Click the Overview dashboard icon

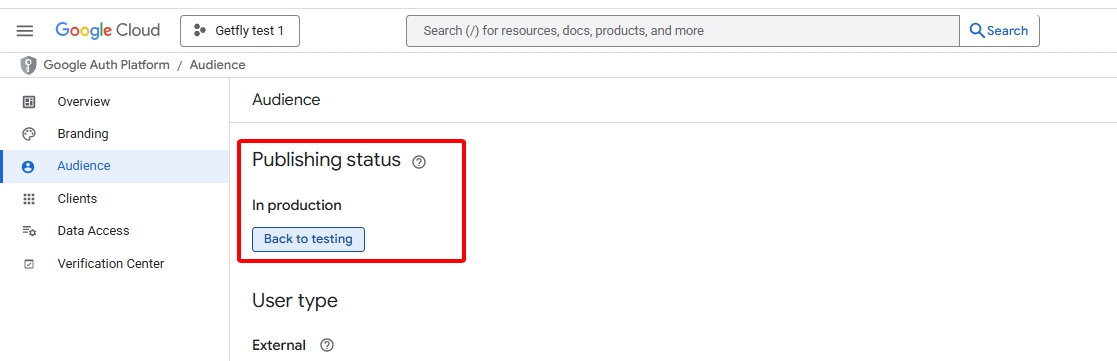point(28,102)
